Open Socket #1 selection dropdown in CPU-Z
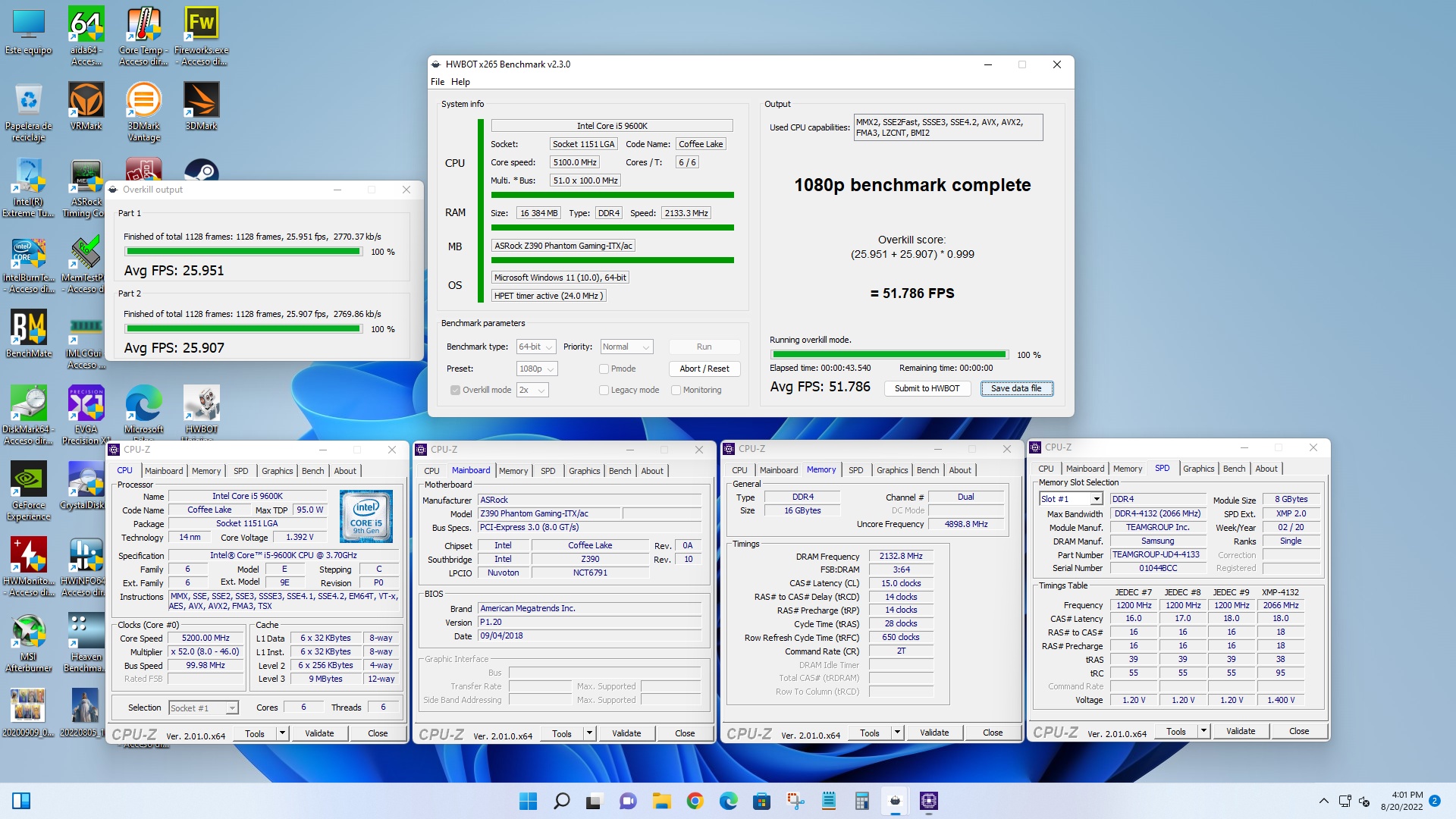The image size is (1456, 819). click(203, 708)
